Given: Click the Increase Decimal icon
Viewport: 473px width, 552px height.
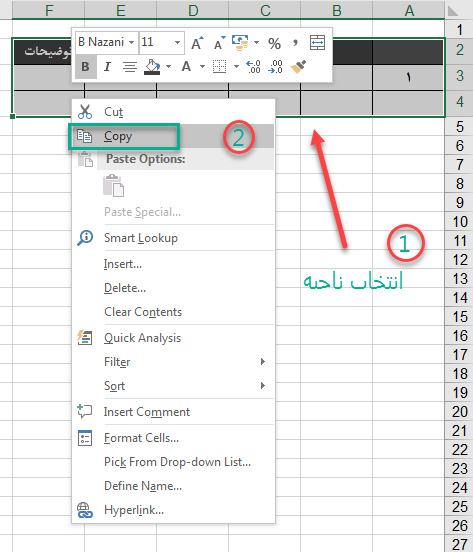Looking at the screenshot, I should tap(253, 67).
